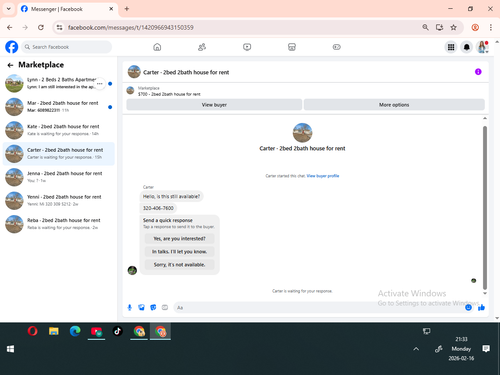Open the zoom magnifier icon in address bar
The image size is (500, 375).
[x=425, y=27]
